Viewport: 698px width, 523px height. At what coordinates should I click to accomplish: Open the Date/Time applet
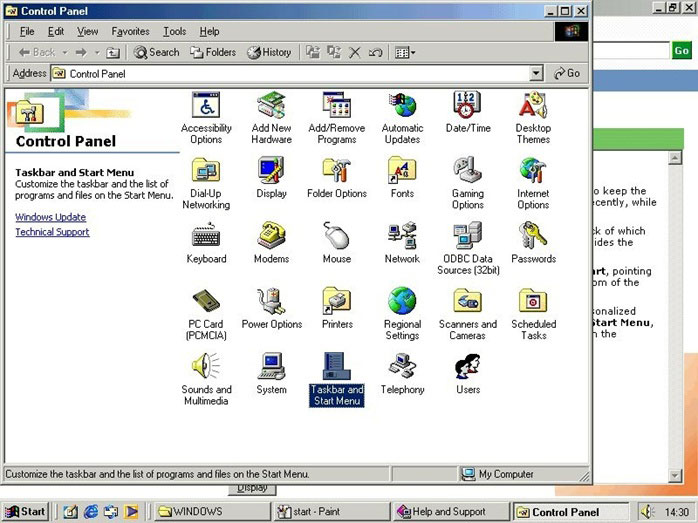pyautogui.click(x=467, y=105)
